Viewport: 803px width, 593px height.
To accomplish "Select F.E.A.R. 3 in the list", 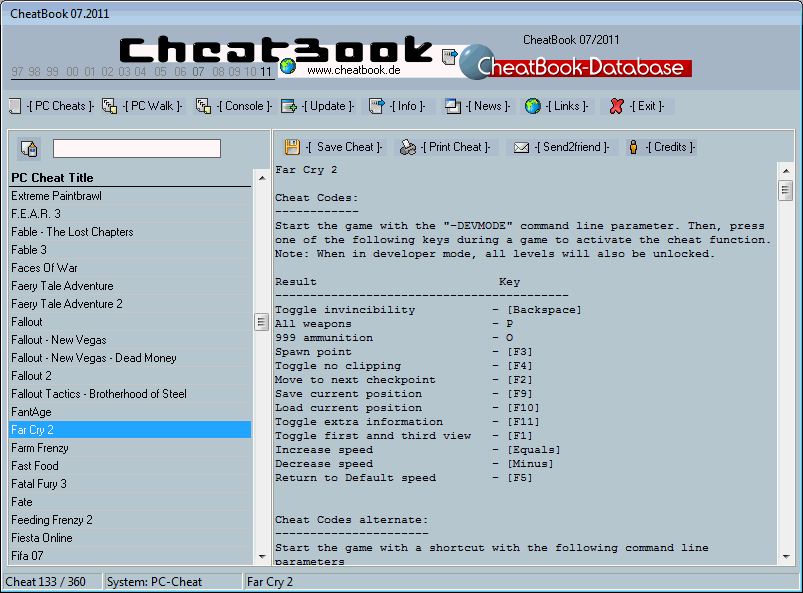I will pos(131,214).
